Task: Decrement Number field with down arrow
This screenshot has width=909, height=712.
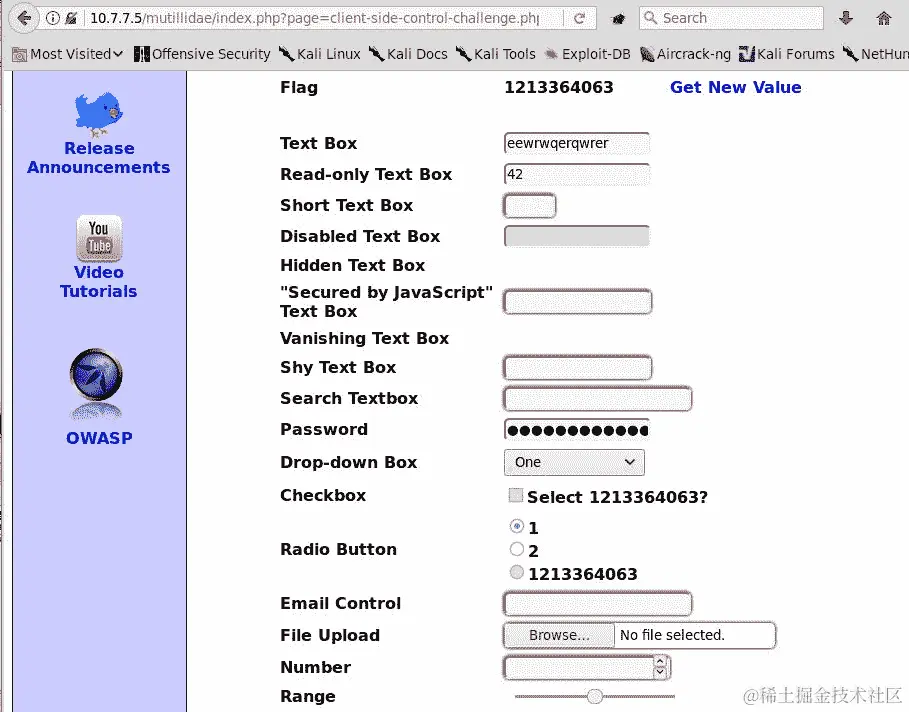Action: point(660,673)
